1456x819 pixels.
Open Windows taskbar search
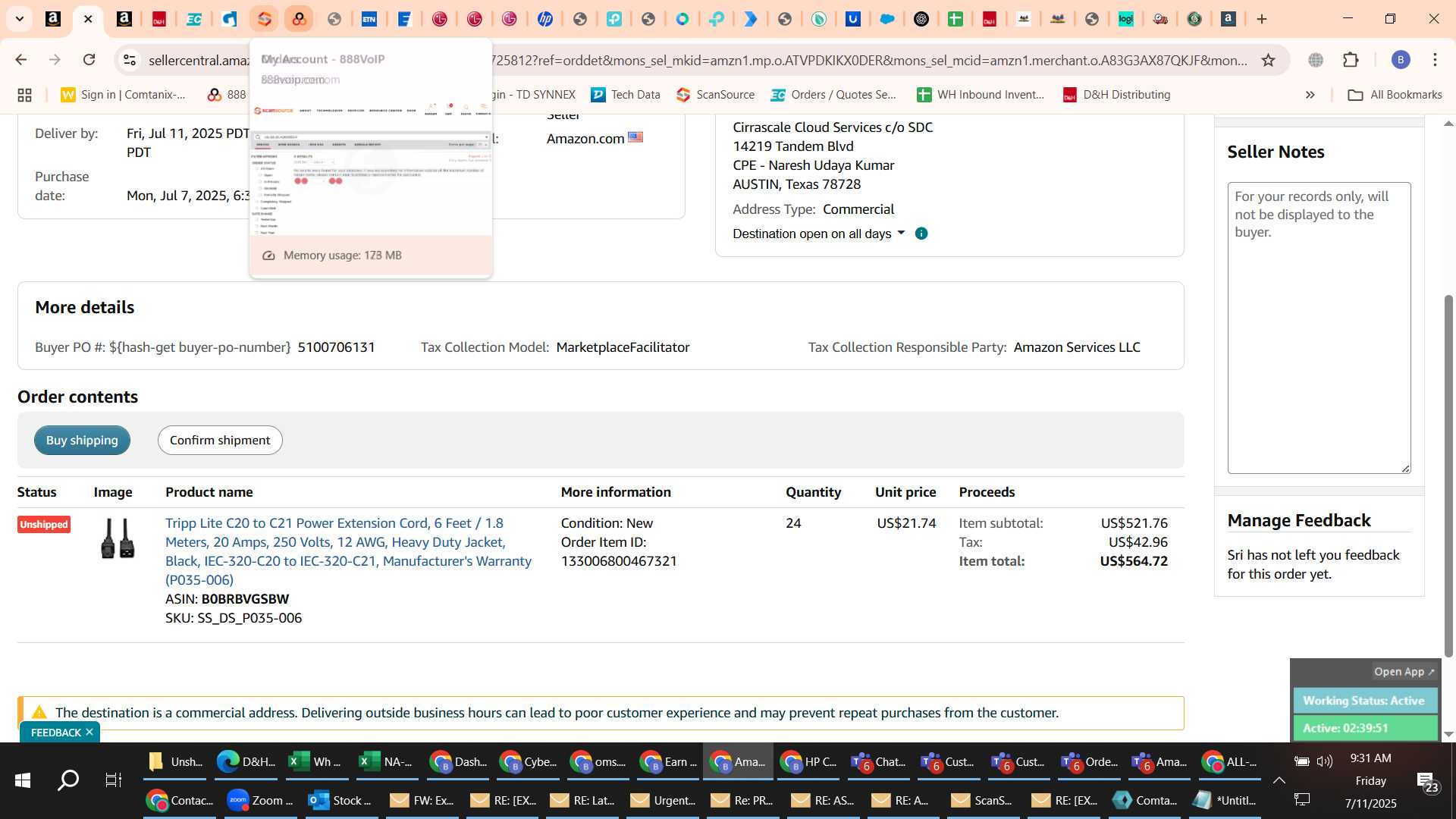(68, 780)
